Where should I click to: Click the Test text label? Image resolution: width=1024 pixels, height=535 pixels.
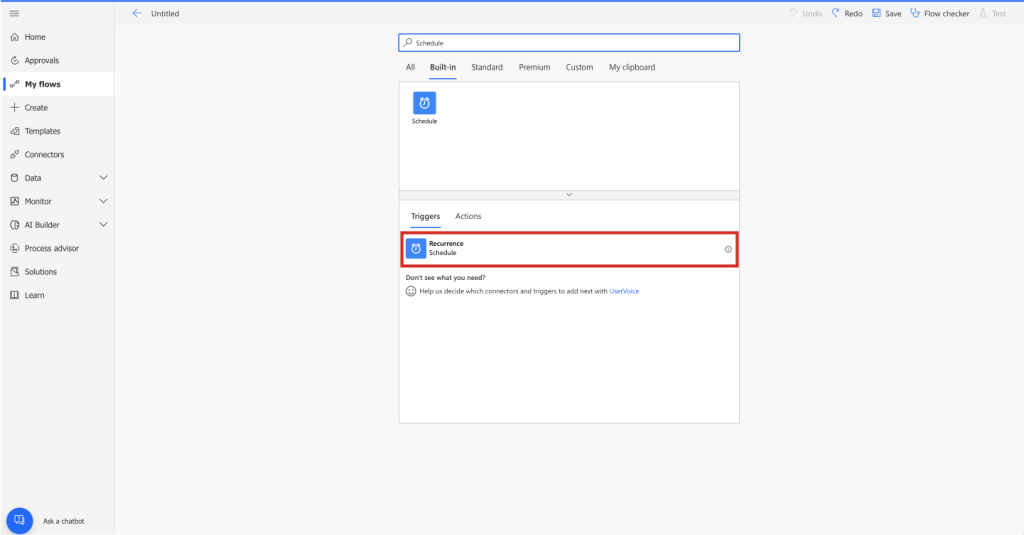pos(999,14)
